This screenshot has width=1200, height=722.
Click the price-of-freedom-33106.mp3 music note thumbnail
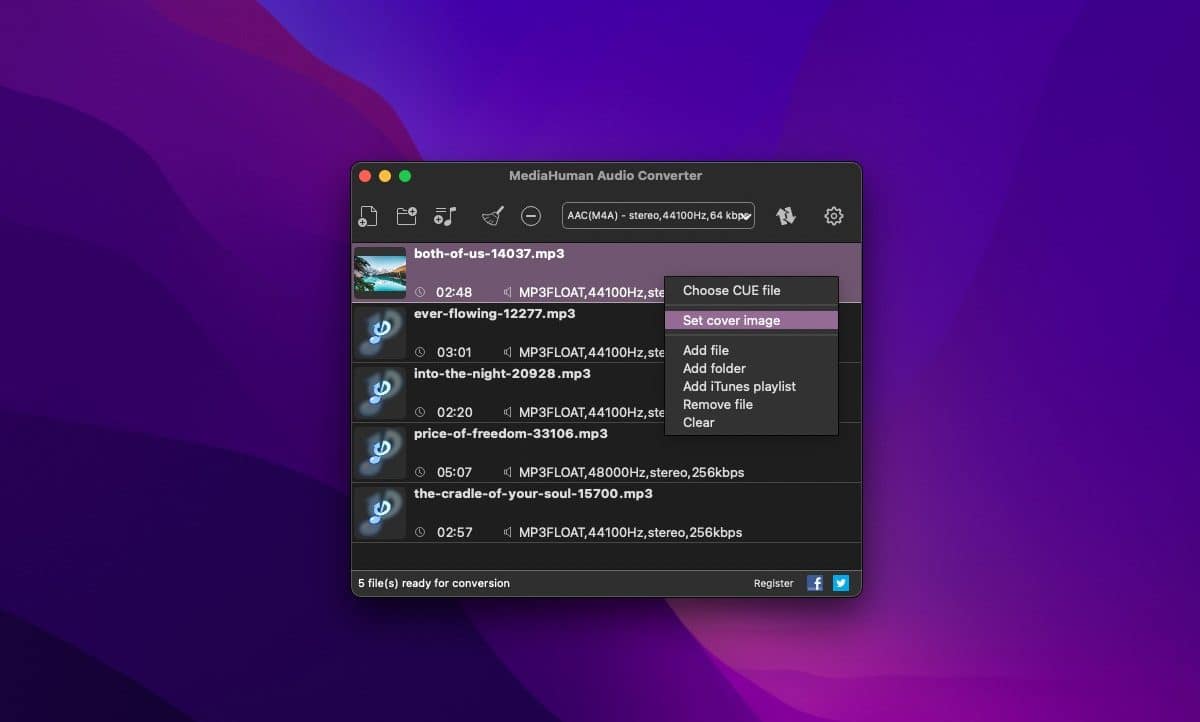pyautogui.click(x=380, y=453)
